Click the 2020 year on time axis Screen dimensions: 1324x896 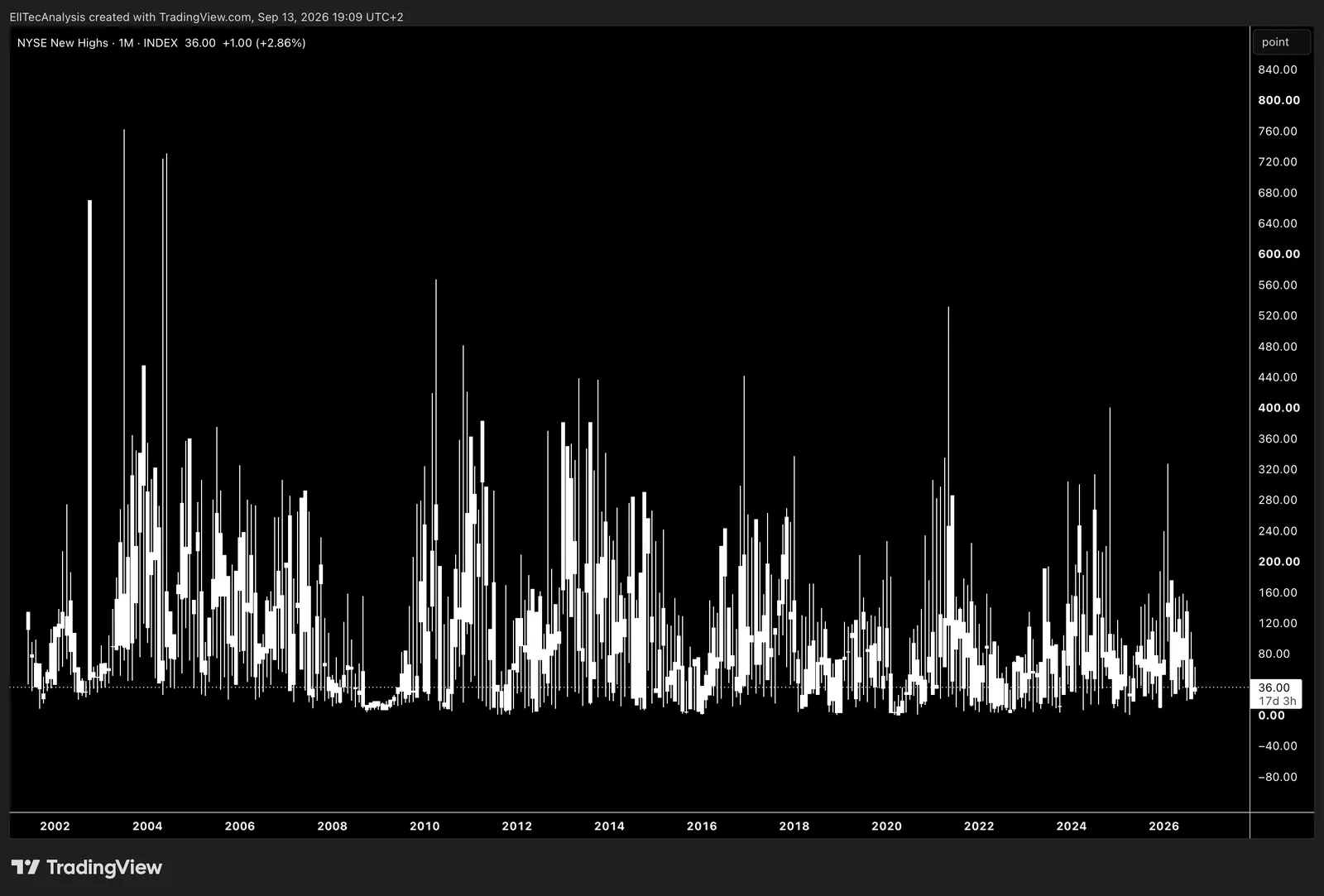point(887,826)
